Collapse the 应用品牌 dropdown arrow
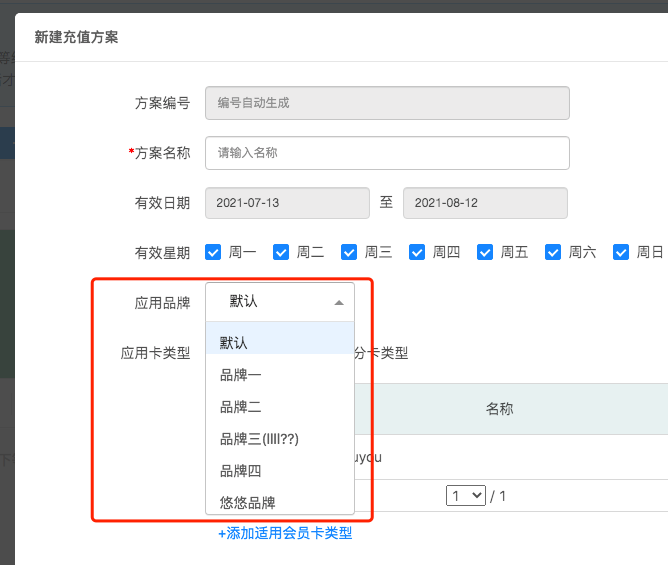The width and height of the screenshot is (668, 565). (339, 302)
